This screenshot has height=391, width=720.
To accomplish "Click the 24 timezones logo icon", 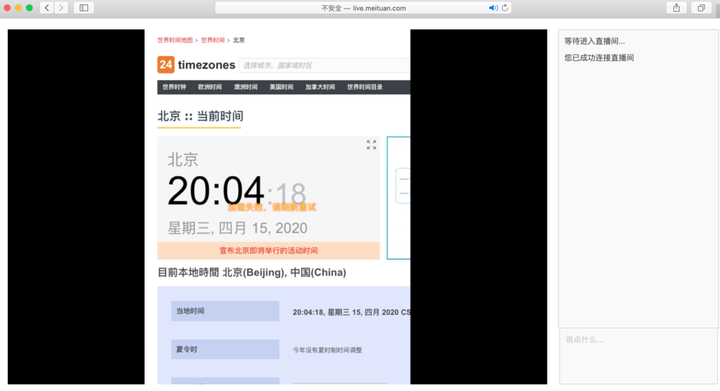I will (x=166, y=65).
